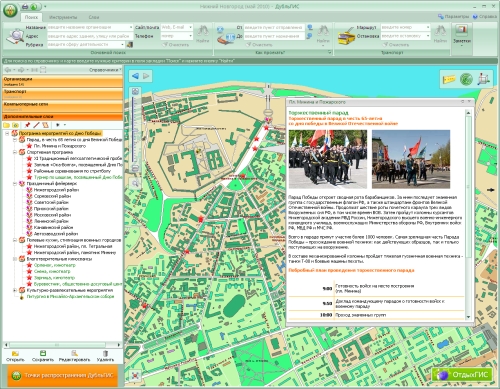Collapse the Праздничный фейерверк tree node
Image resolution: width=500 pixels, height=389 pixels.
(15, 183)
